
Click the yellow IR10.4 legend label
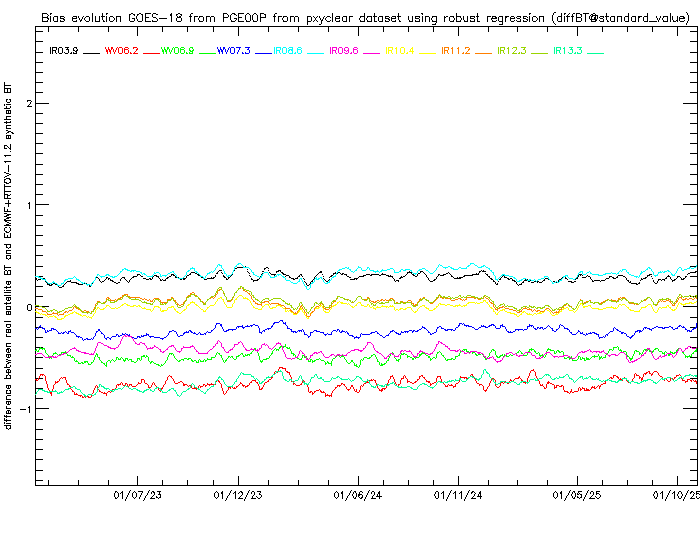[401, 50]
